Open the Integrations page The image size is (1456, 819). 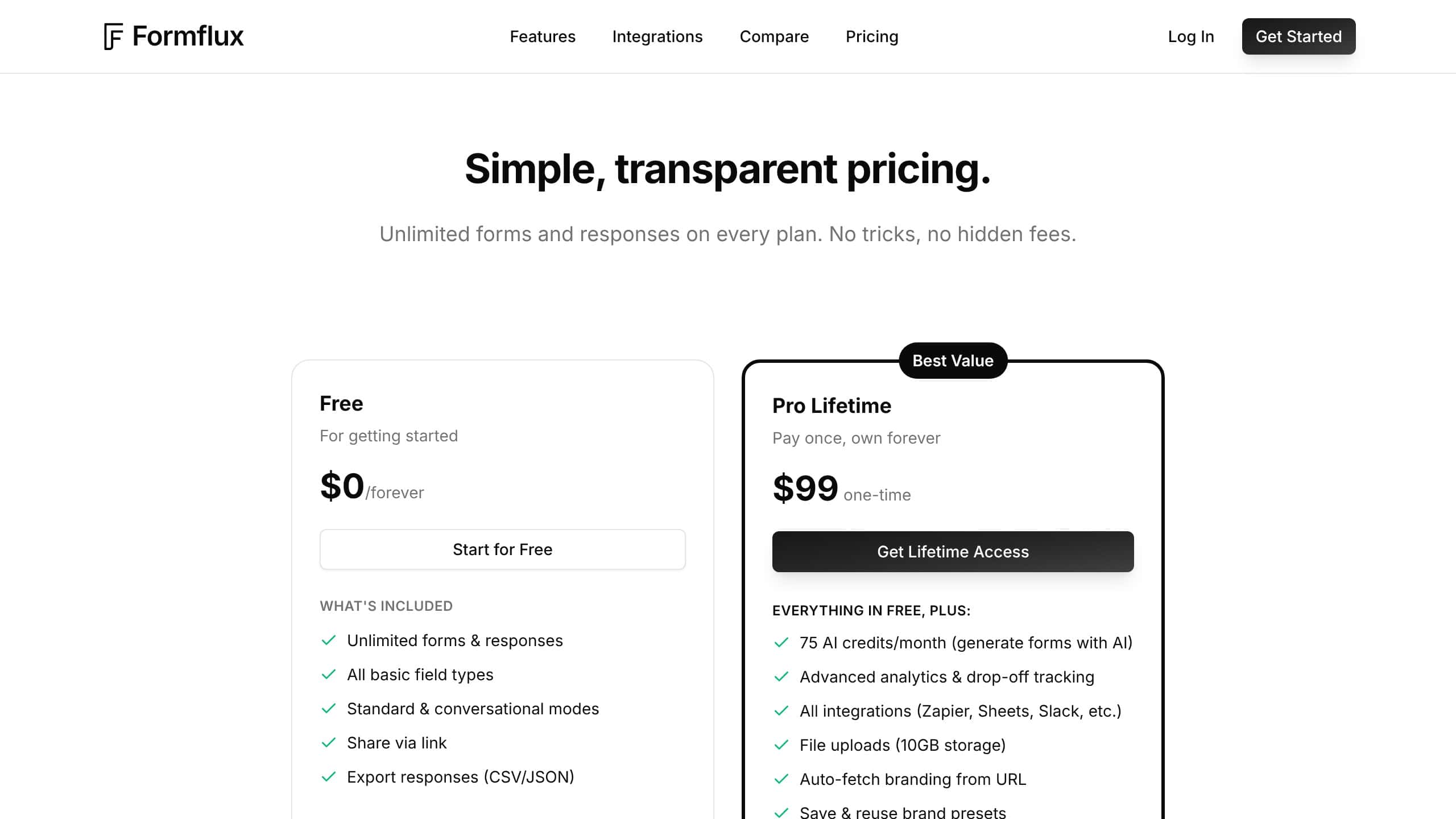coord(657,36)
